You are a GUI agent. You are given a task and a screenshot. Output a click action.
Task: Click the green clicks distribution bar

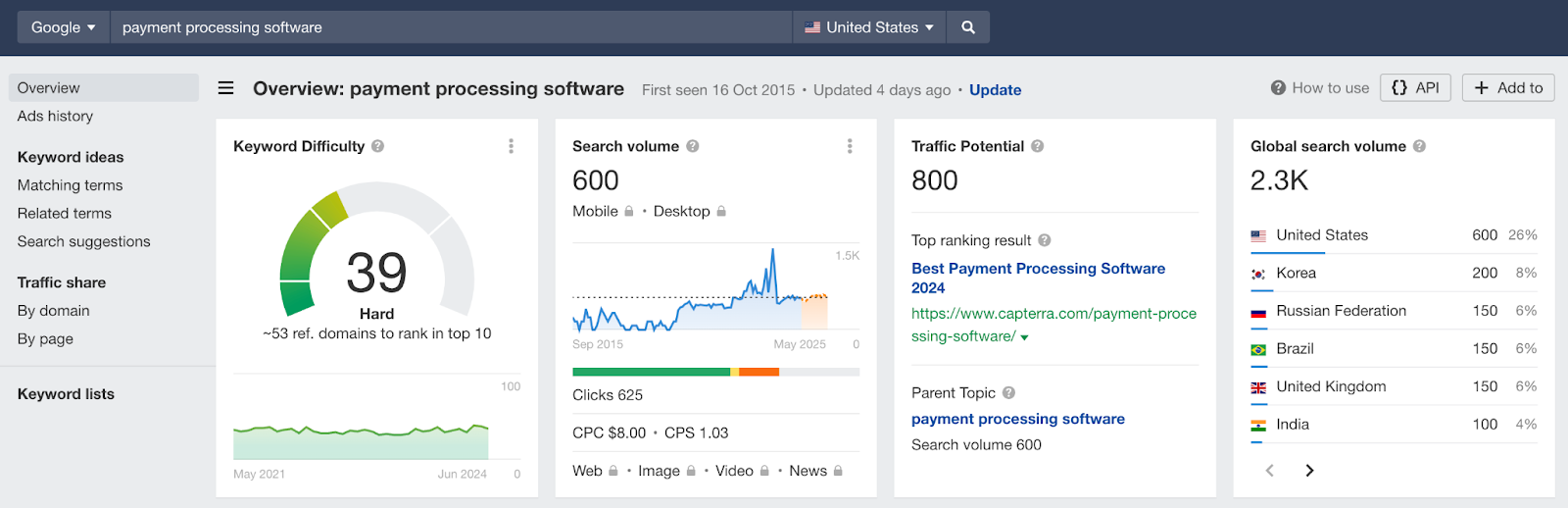651,372
